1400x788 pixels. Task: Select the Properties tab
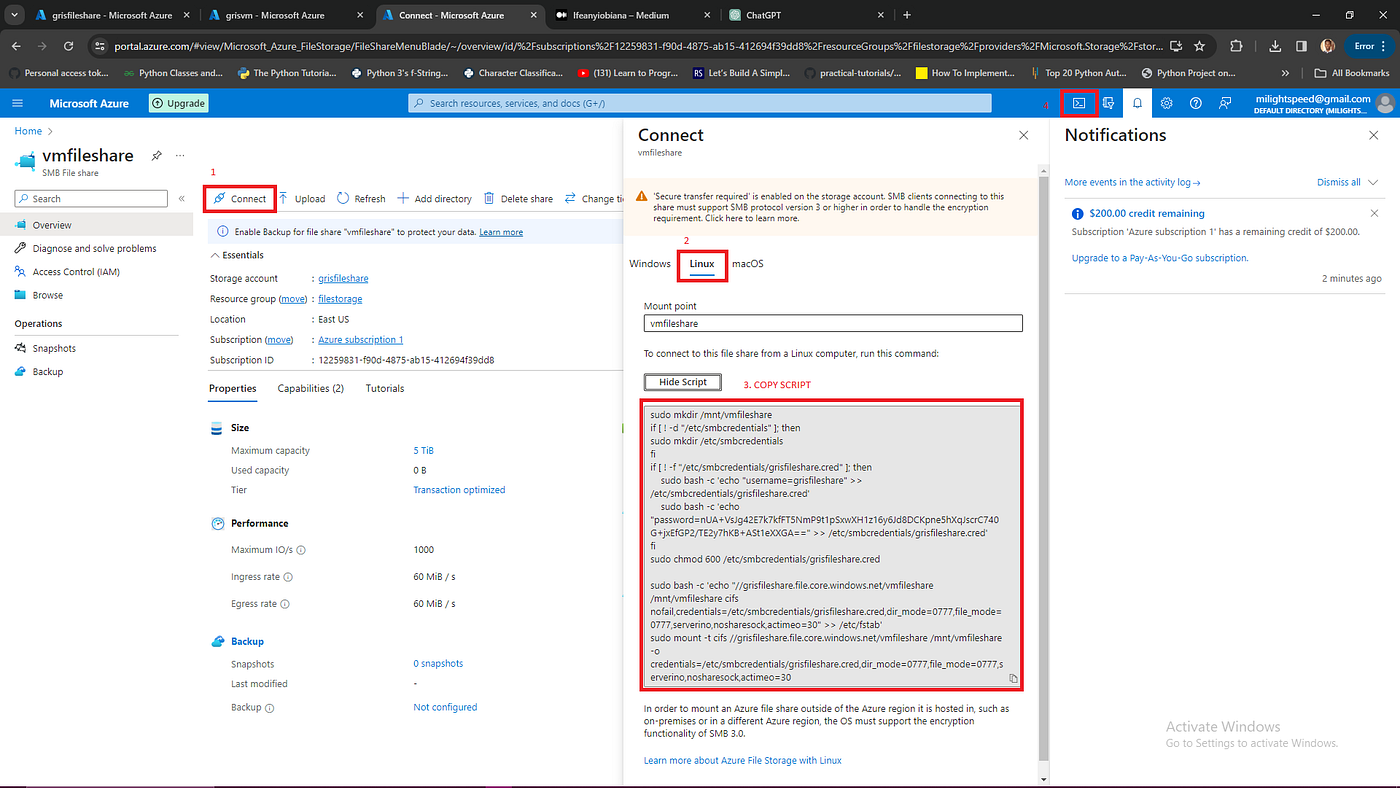(232, 388)
